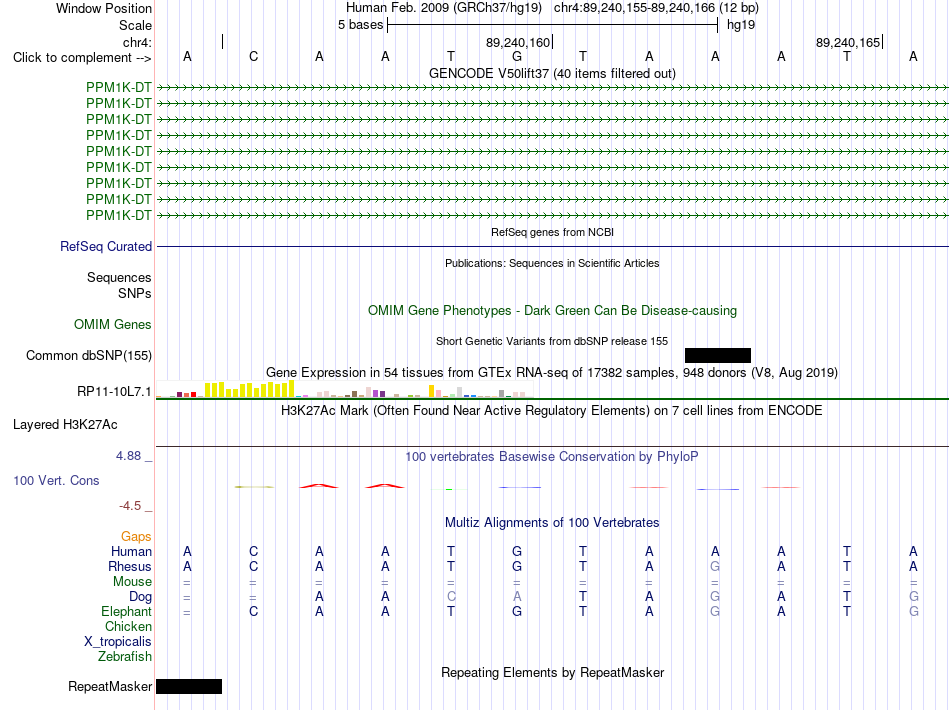The image size is (950, 710).
Task: Click the 'Sequences' track label
Action: coord(119,277)
